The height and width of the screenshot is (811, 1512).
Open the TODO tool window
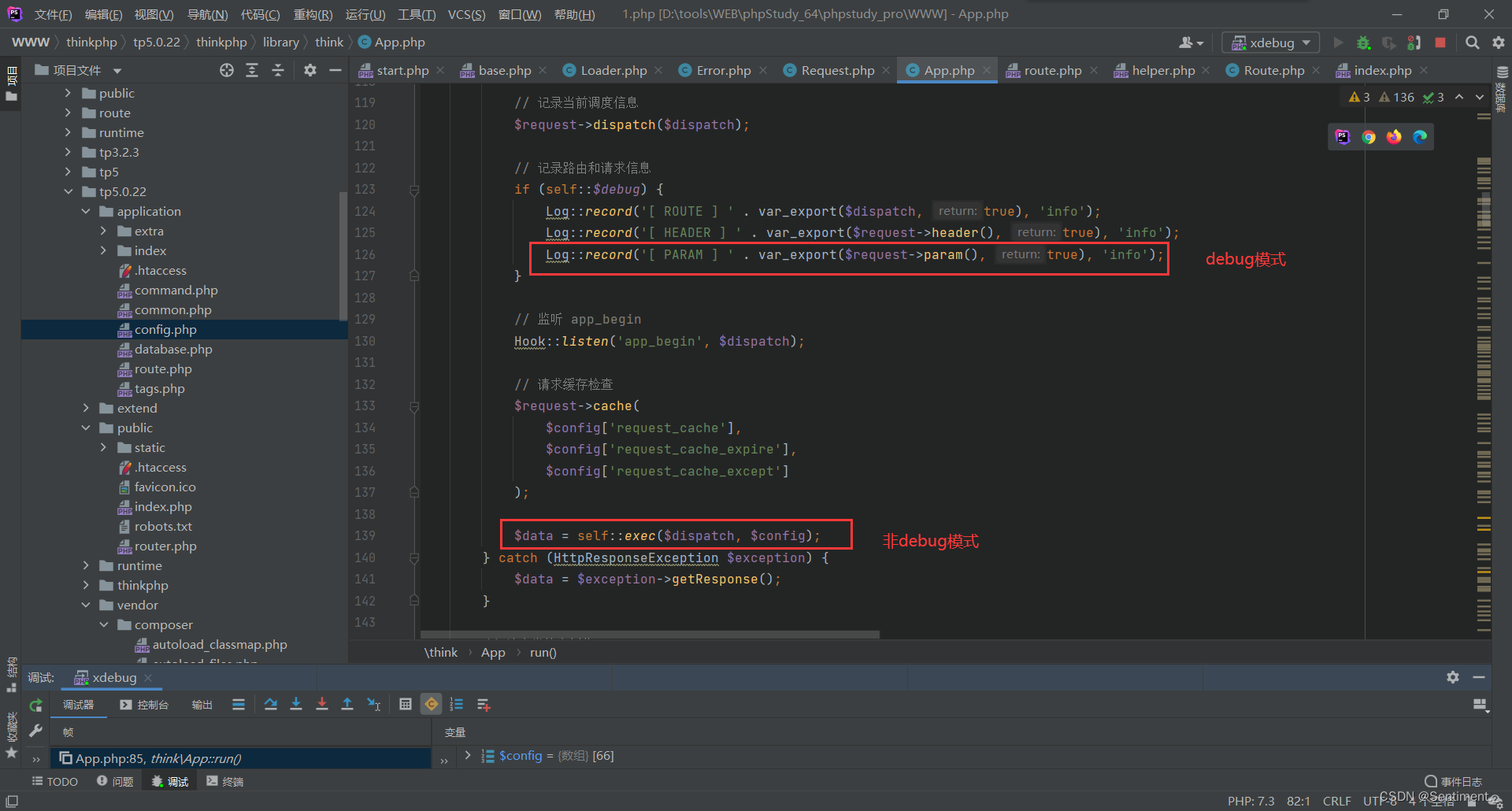(54, 781)
